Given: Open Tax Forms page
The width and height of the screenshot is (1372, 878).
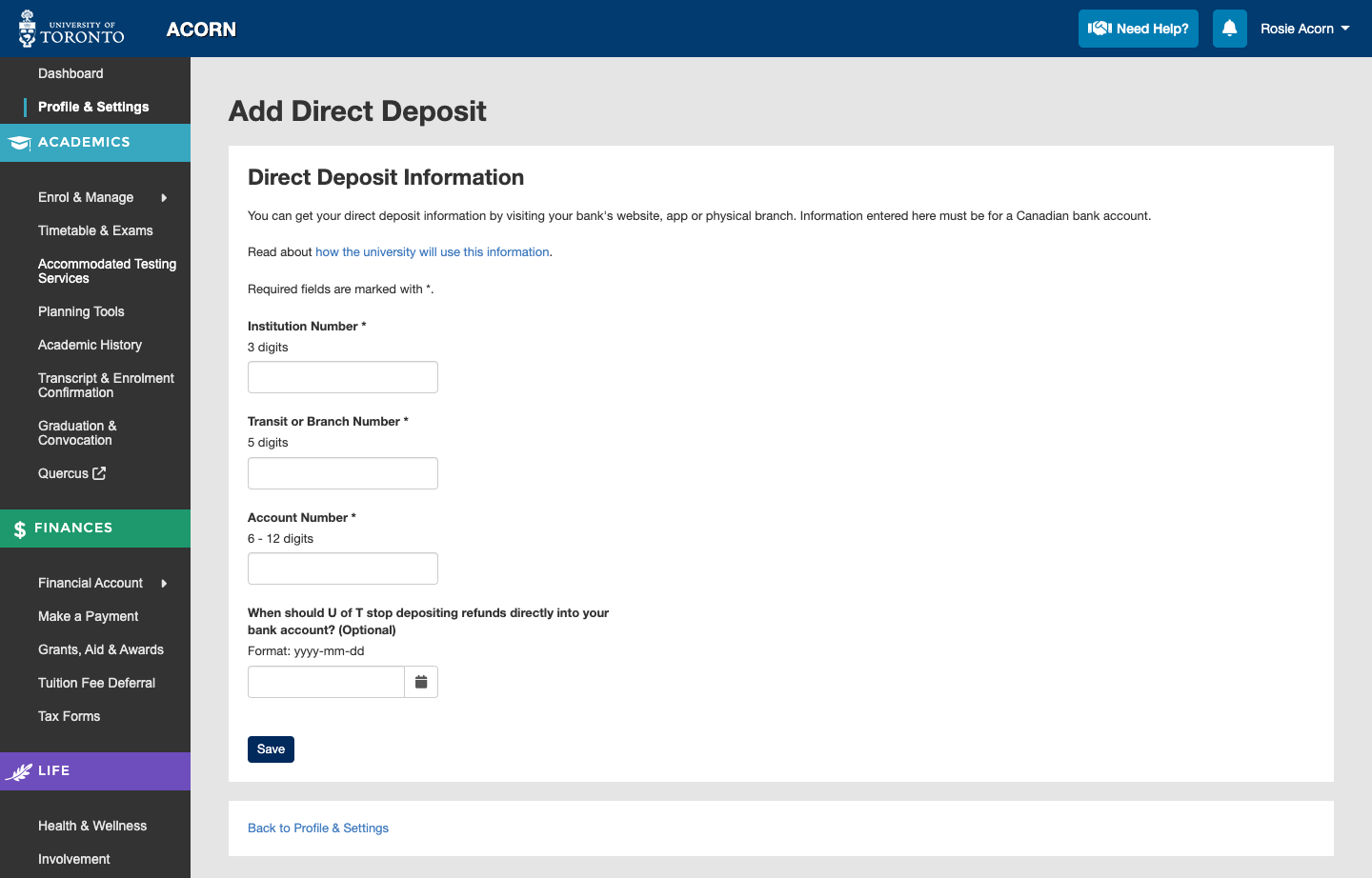Looking at the screenshot, I should (x=69, y=716).
